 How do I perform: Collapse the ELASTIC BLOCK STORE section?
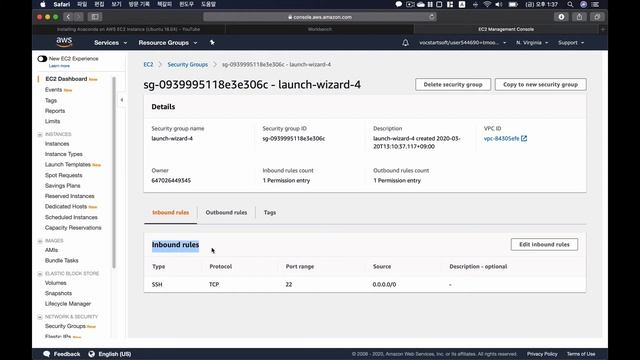point(40,273)
